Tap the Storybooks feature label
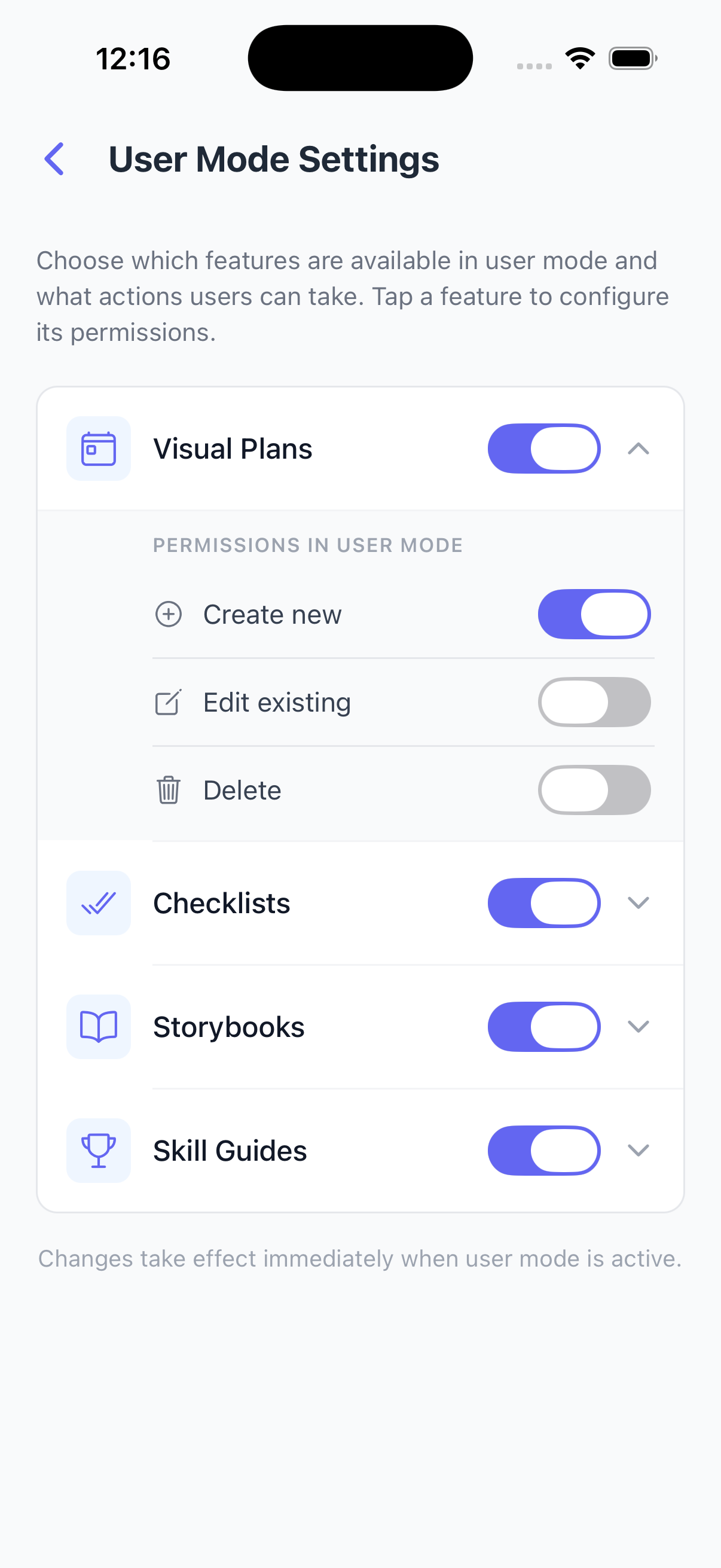721x1568 pixels. (229, 1027)
